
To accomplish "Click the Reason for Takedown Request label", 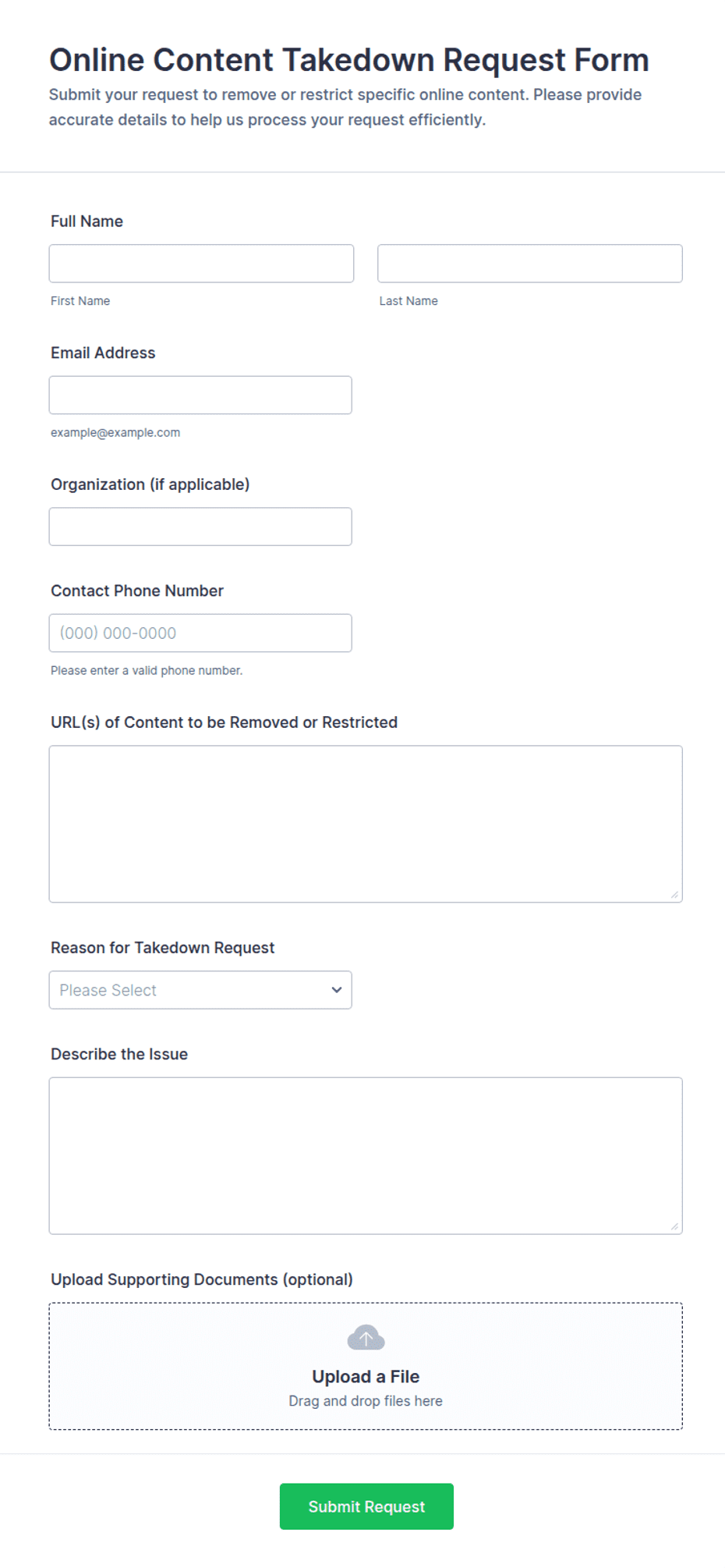I will pyautogui.click(x=163, y=948).
